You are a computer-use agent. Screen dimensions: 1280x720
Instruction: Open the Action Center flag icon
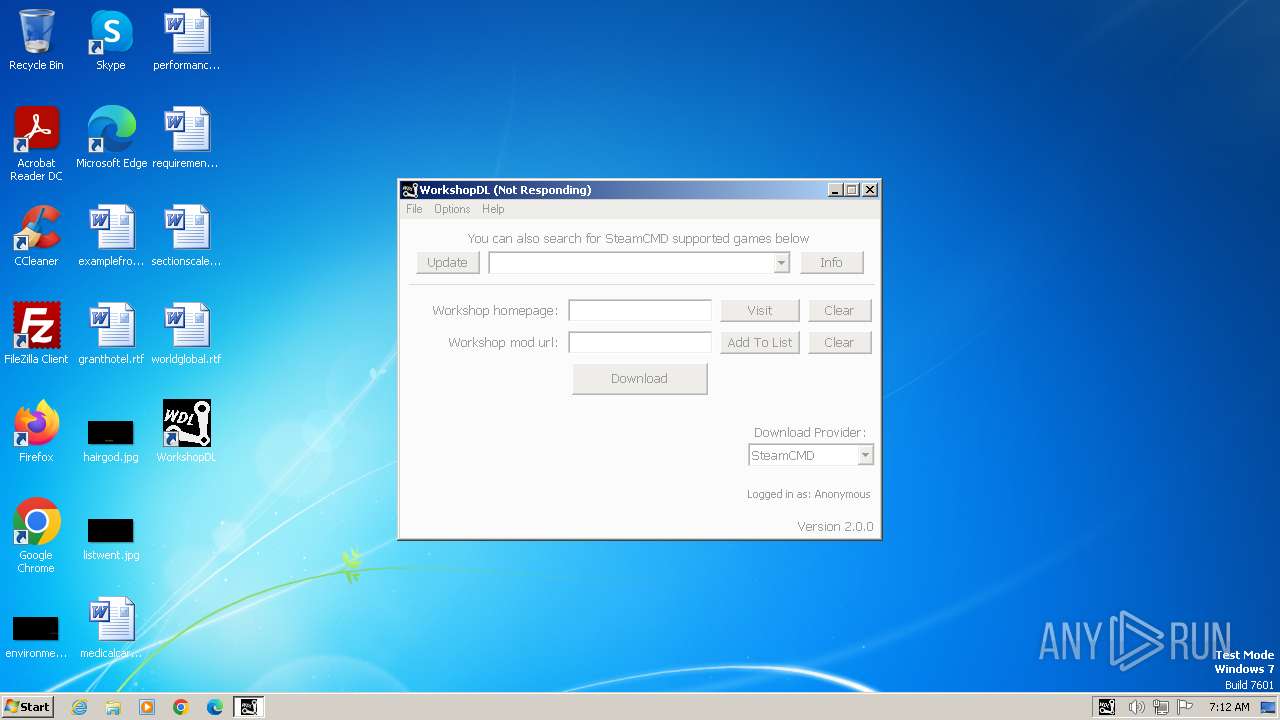pos(1185,707)
